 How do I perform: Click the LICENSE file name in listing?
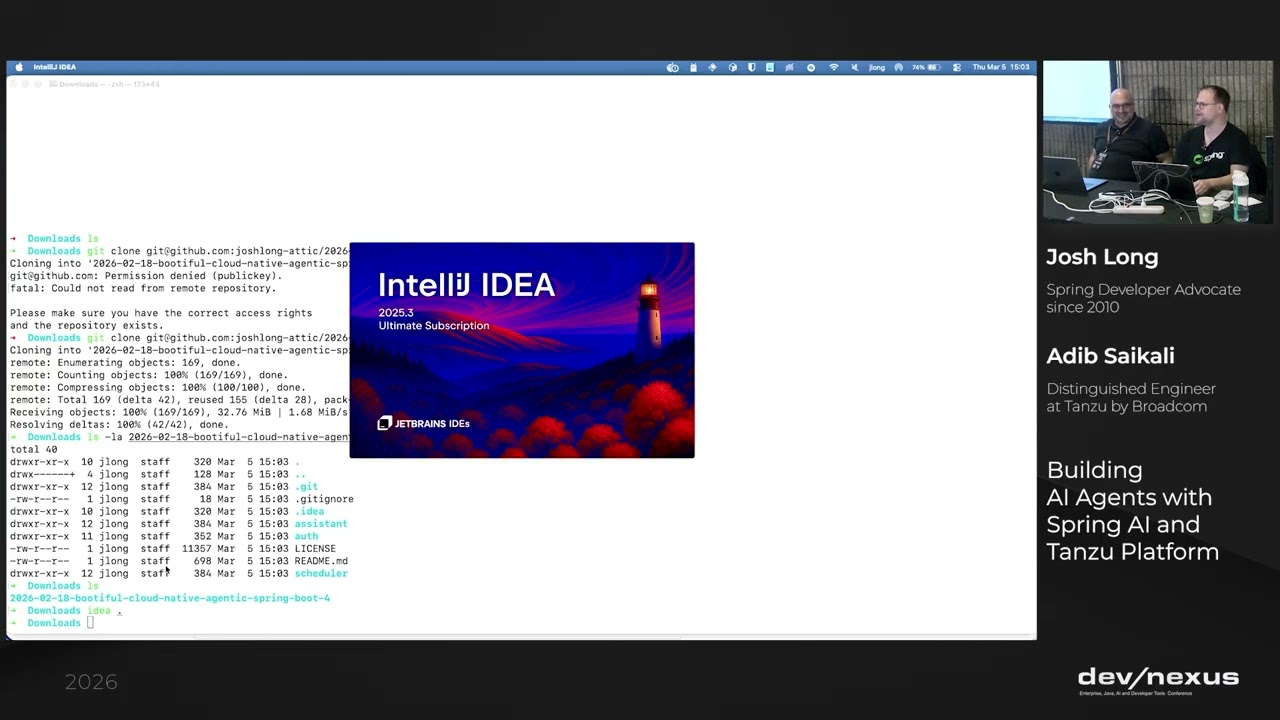(x=315, y=548)
